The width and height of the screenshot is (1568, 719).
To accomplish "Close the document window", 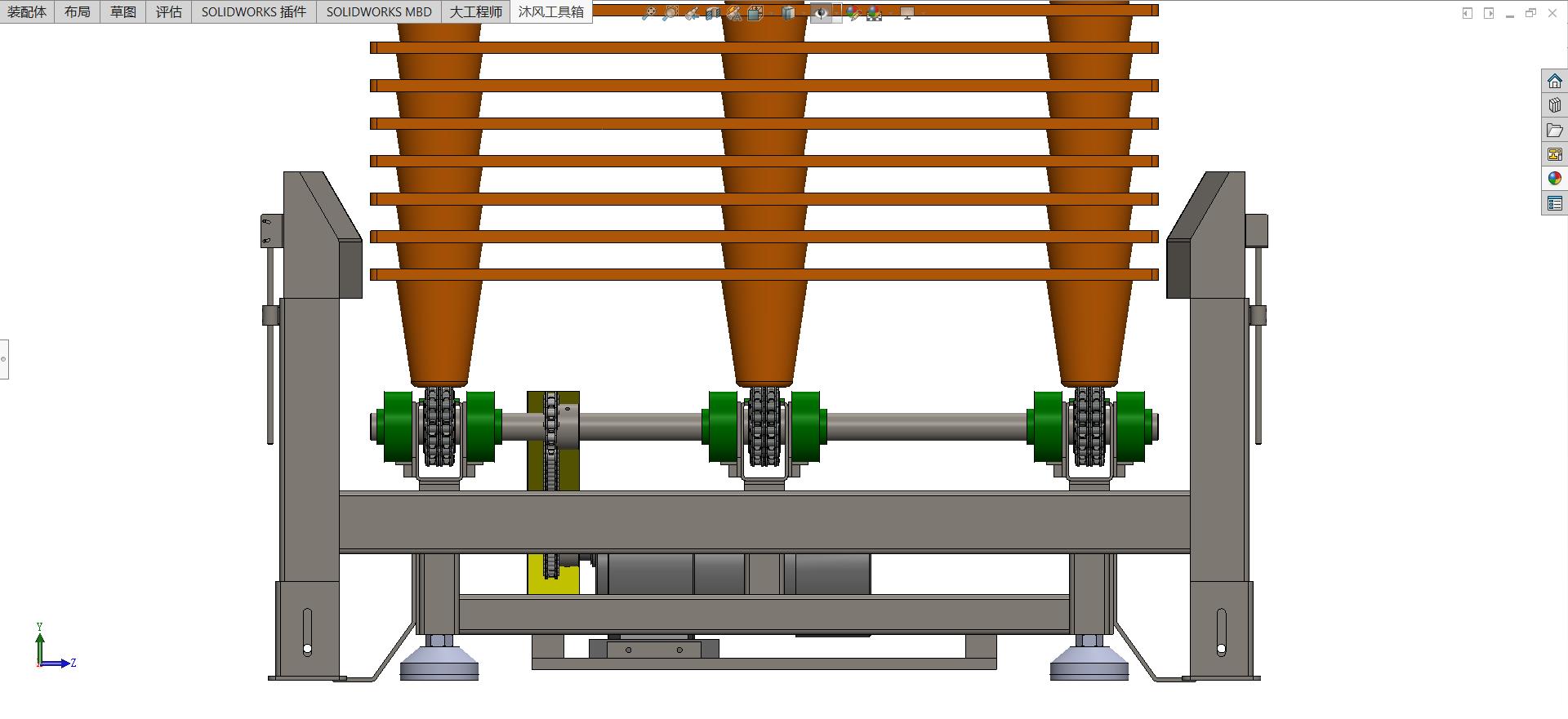I will point(1552,13).
